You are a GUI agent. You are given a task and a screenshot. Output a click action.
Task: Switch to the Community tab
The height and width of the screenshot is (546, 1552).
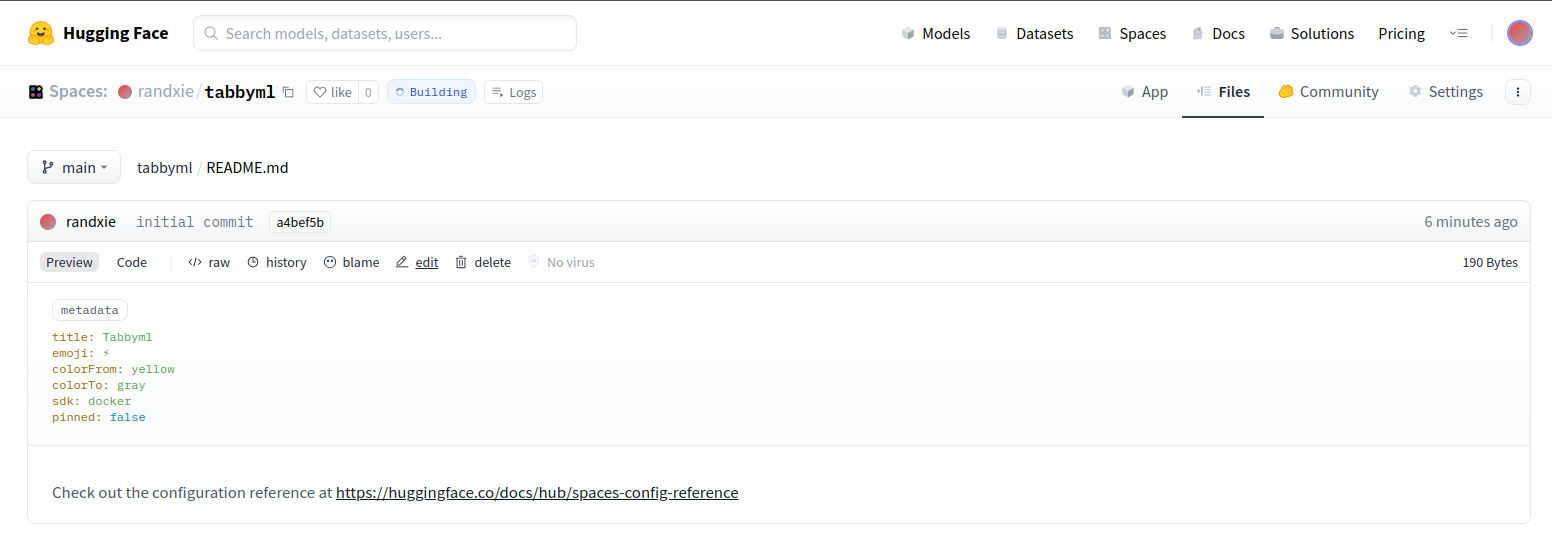(x=1328, y=92)
